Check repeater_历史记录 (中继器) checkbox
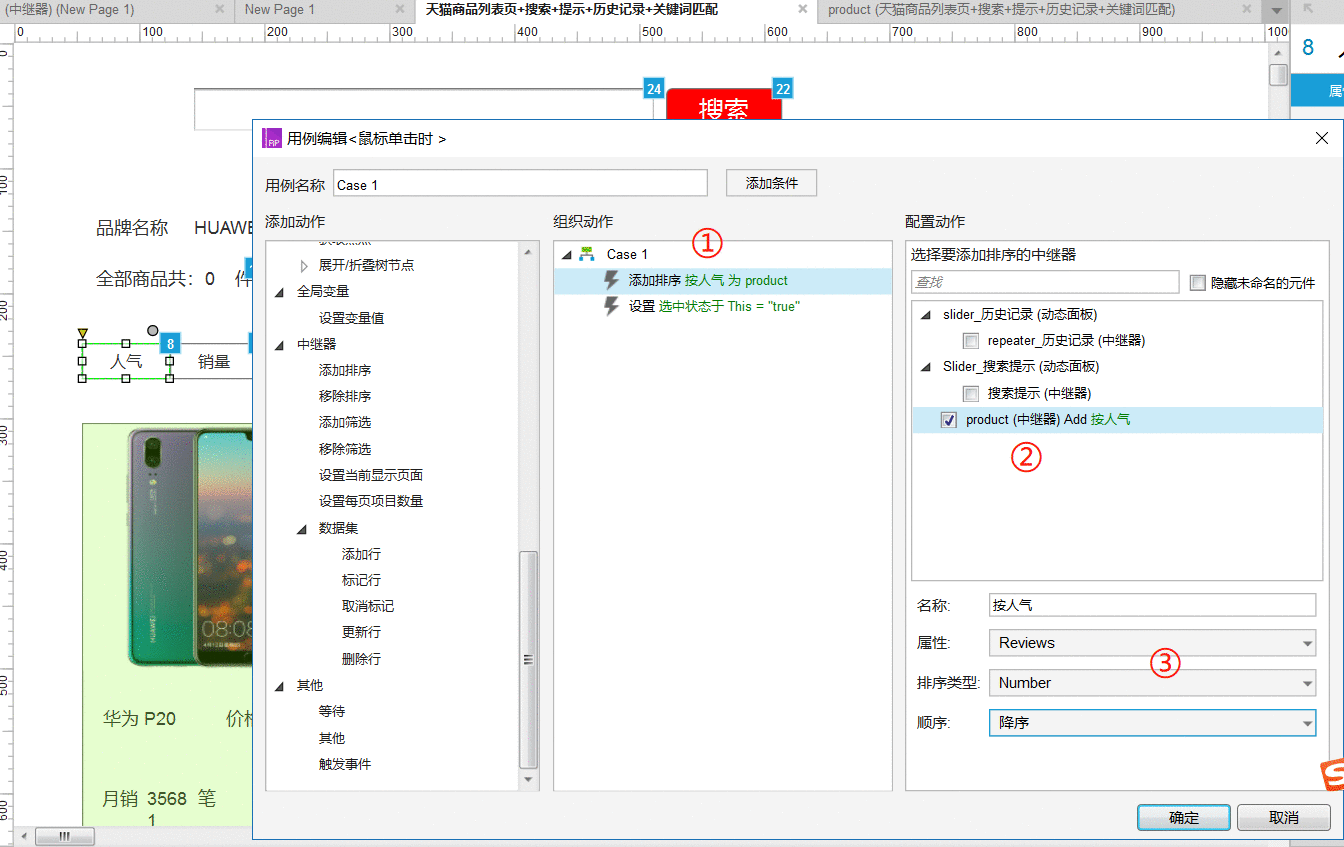1344x847 pixels. (970, 340)
